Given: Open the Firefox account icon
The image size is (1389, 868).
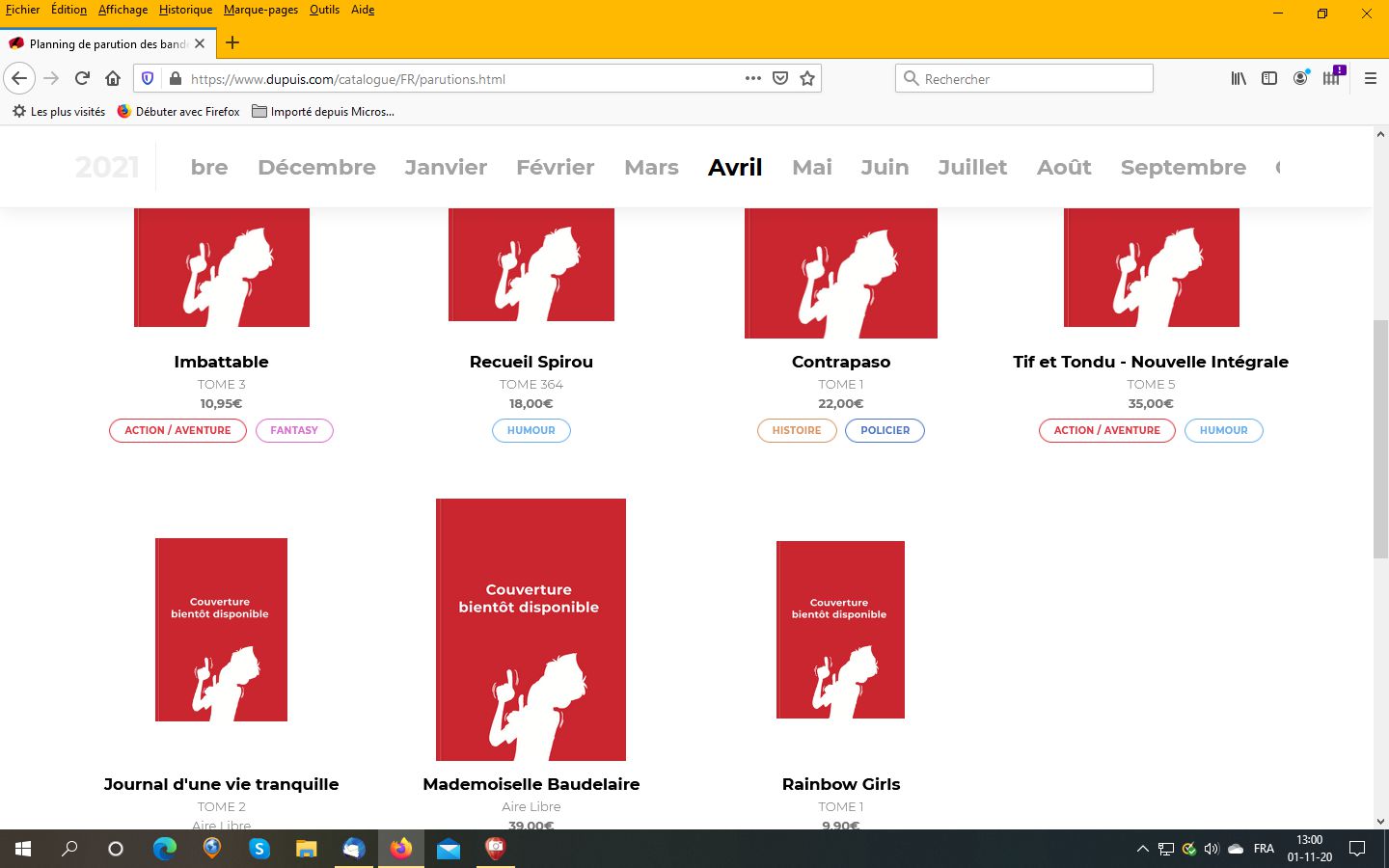Looking at the screenshot, I should (x=1300, y=78).
